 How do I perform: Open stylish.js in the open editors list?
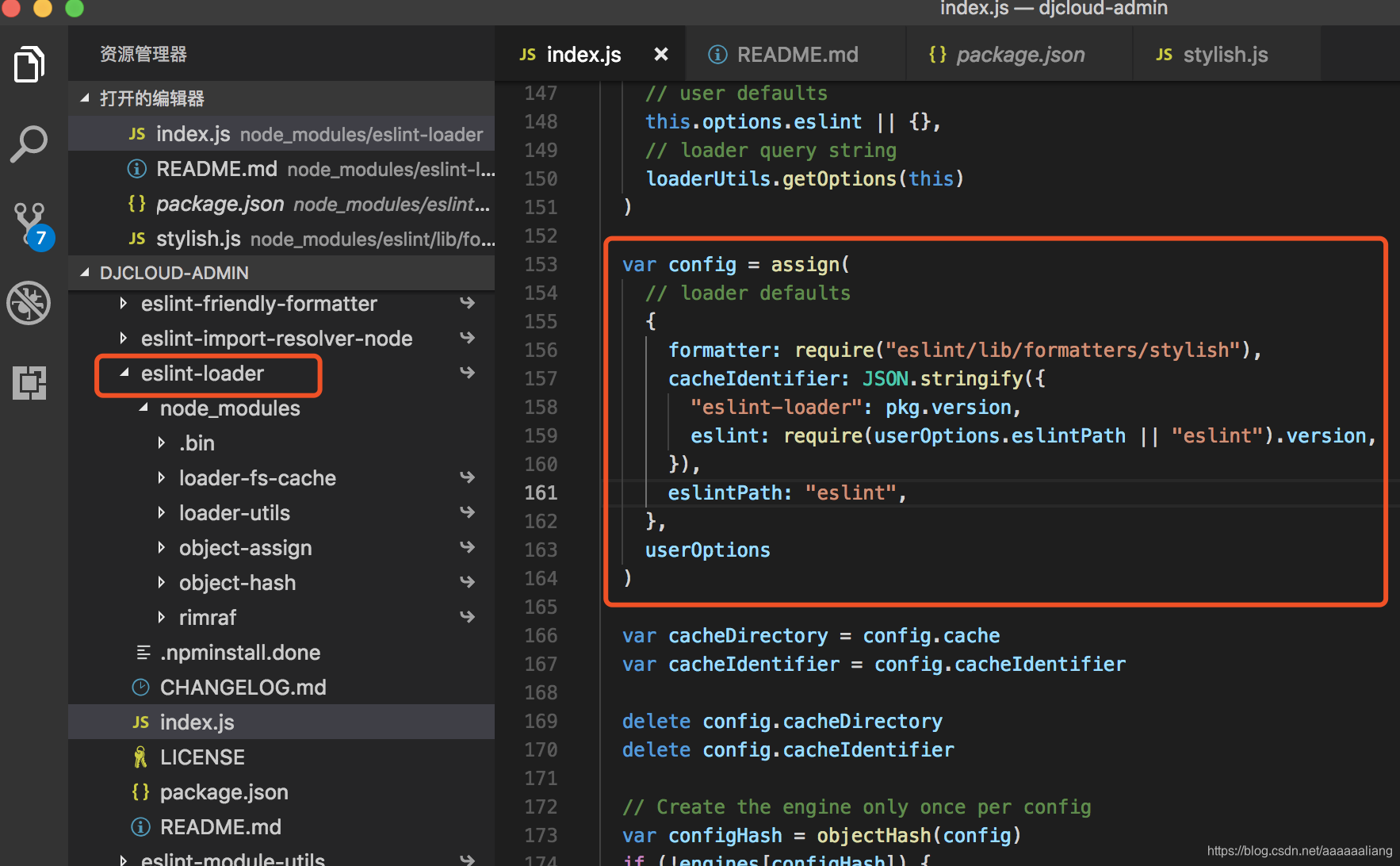281,239
